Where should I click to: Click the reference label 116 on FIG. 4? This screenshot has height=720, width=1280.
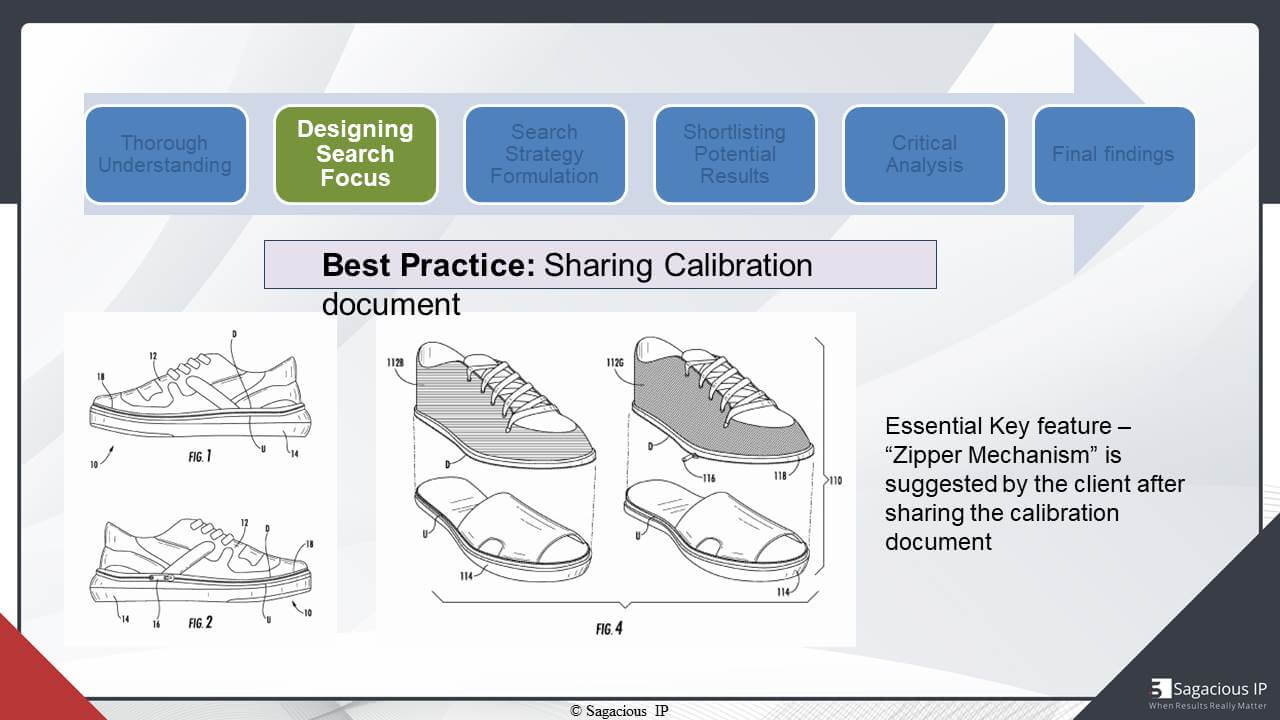[x=707, y=479]
